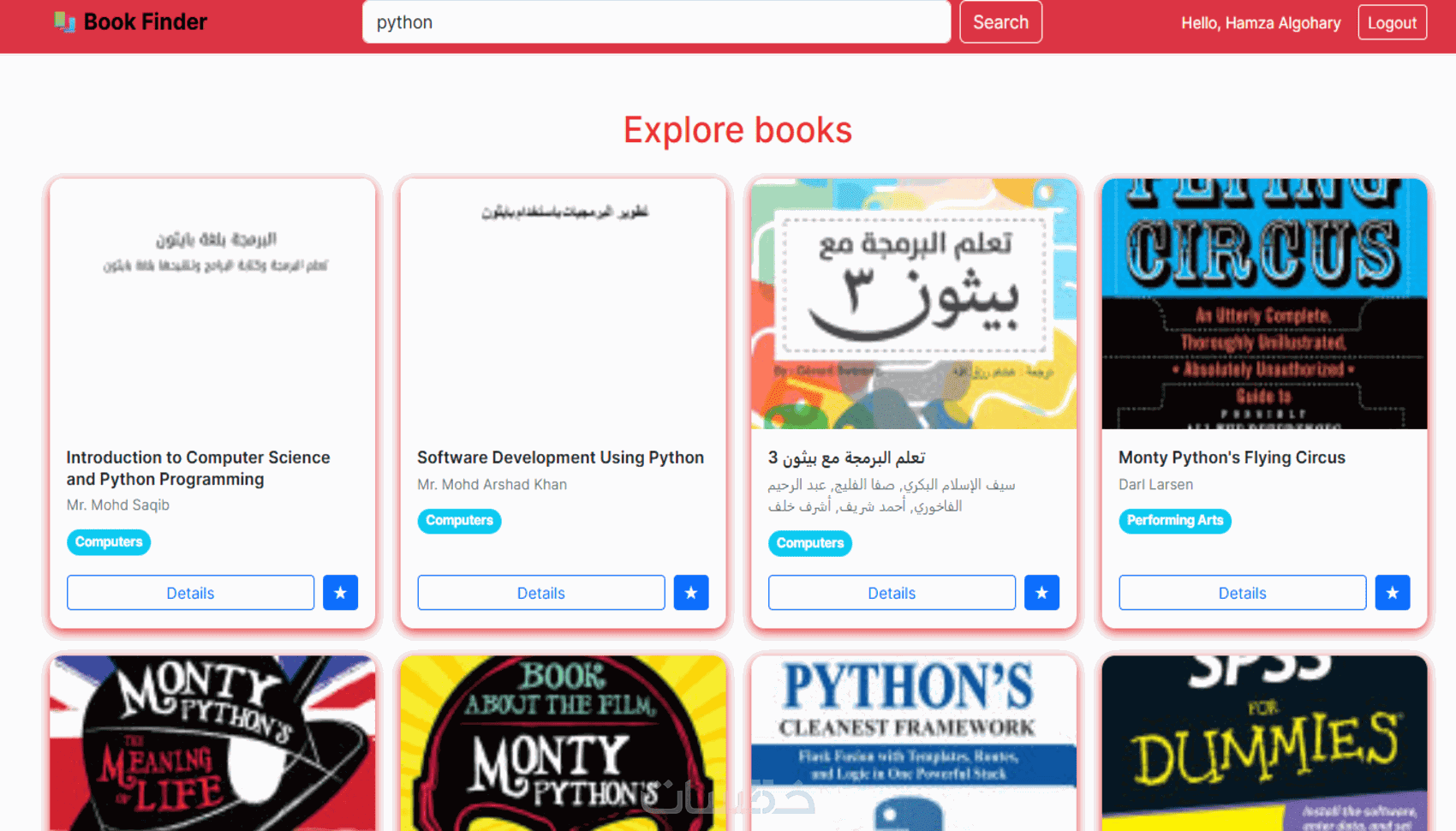Click the Performing Arts category tag
Viewport: 1456px width, 831px height.
click(x=1175, y=521)
